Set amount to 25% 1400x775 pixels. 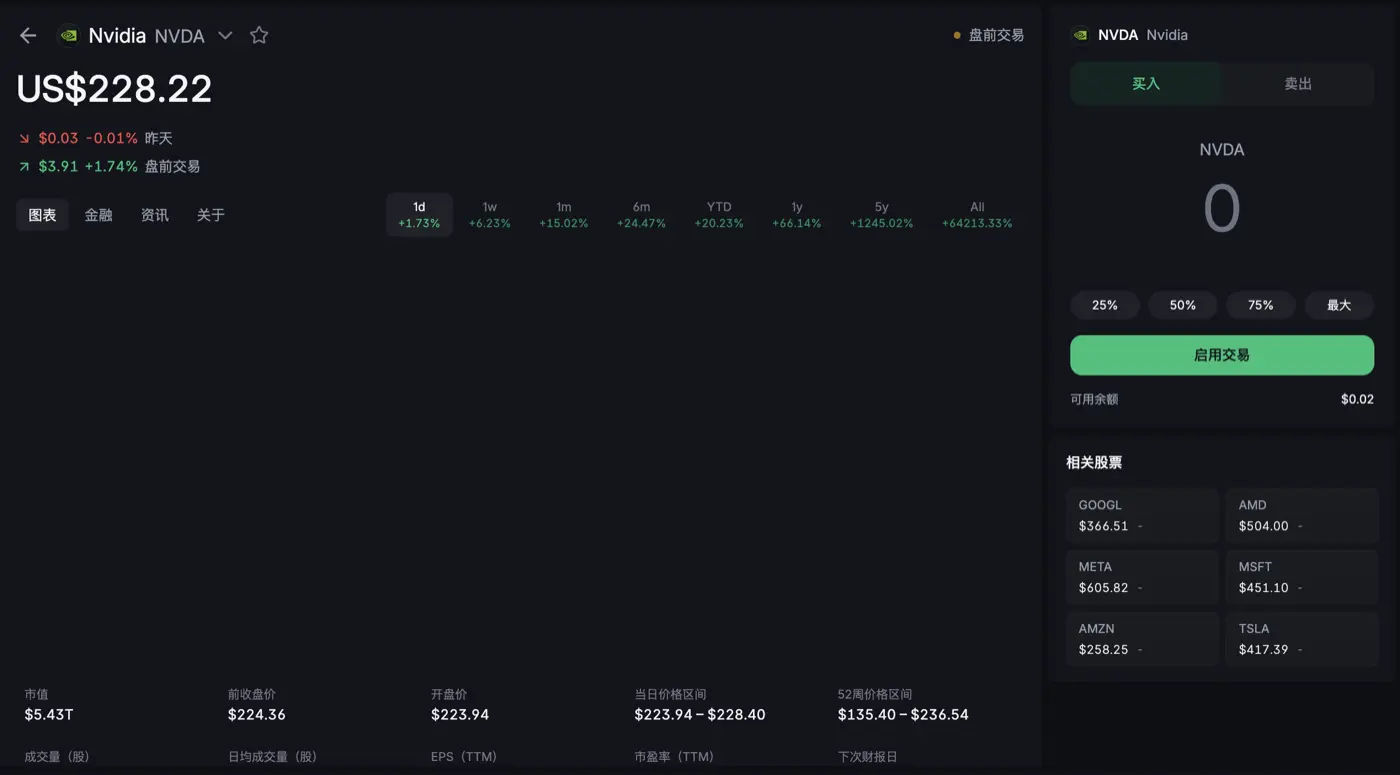point(1105,305)
